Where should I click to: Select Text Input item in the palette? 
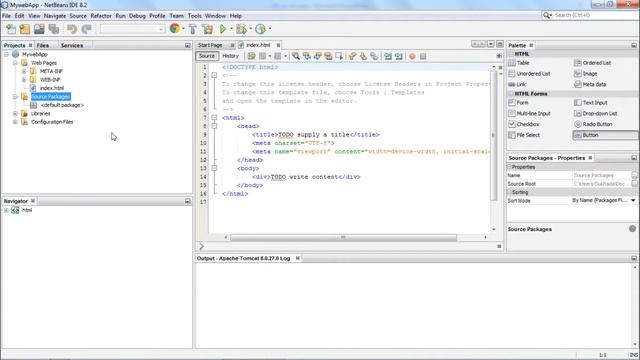click(591, 103)
